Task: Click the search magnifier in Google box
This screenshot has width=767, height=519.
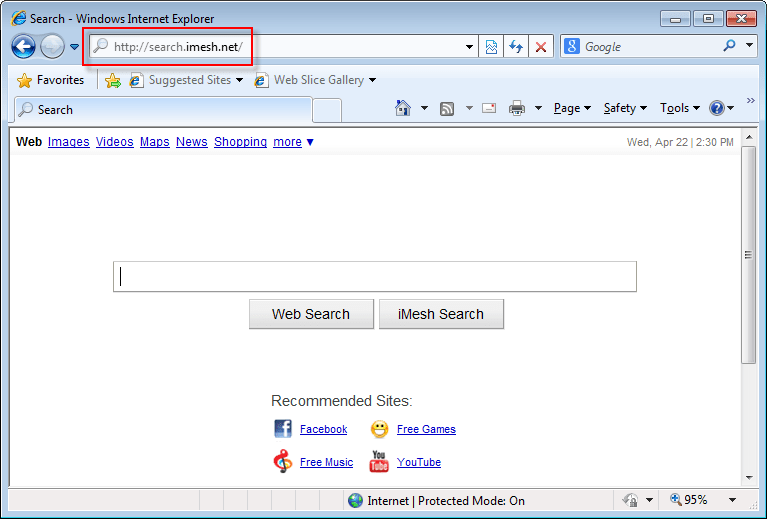Action: pos(729,46)
